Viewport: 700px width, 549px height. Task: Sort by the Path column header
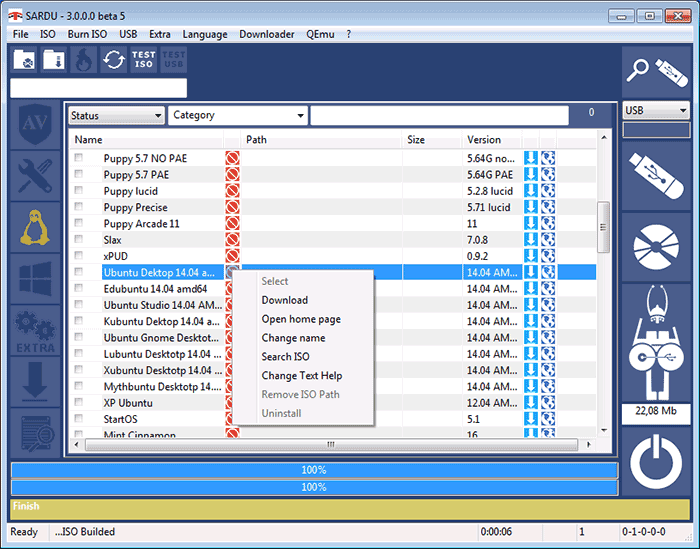(x=321, y=140)
